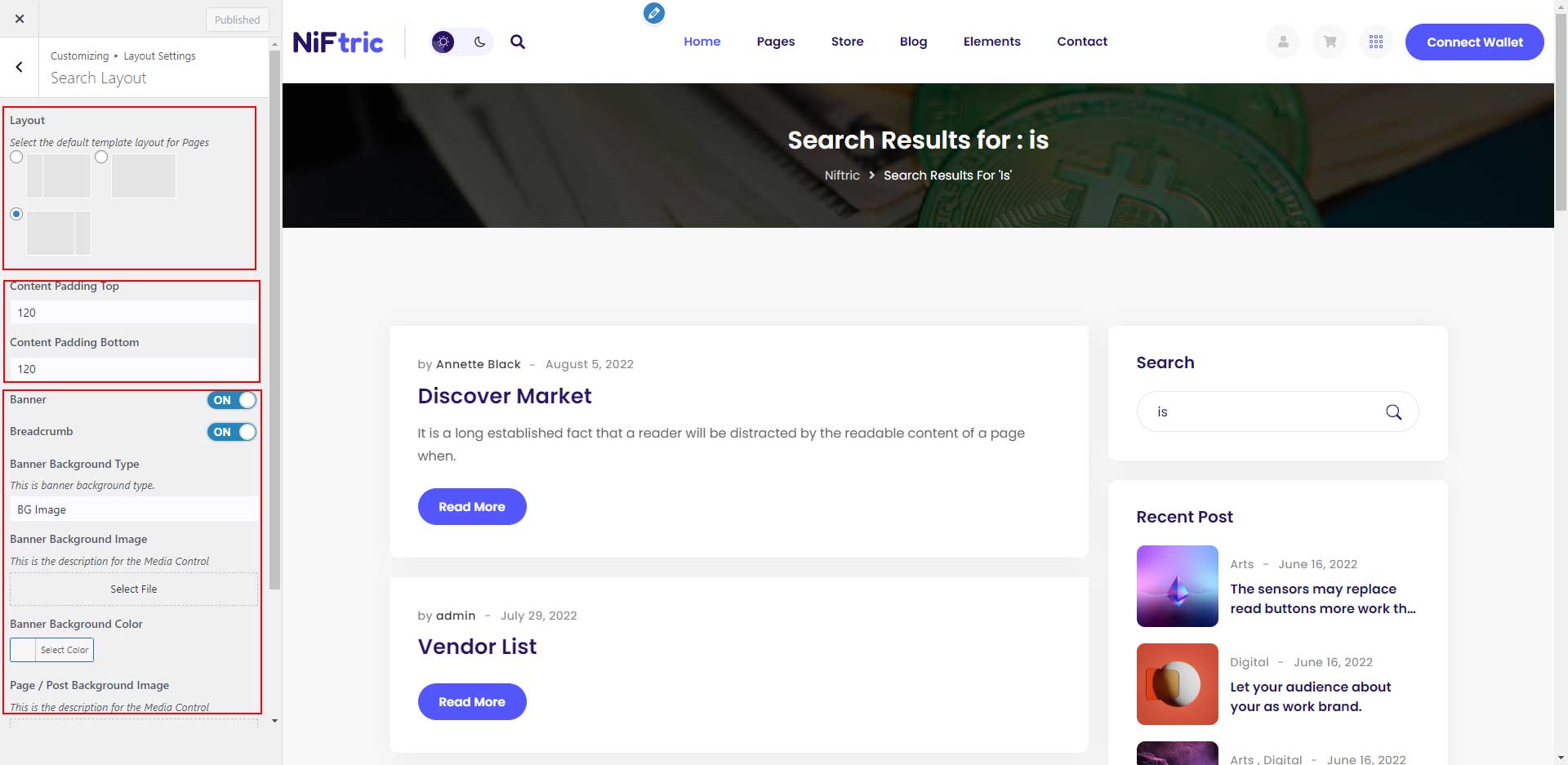
Task: Click the Content Padding Bottom field
Action: [134, 369]
